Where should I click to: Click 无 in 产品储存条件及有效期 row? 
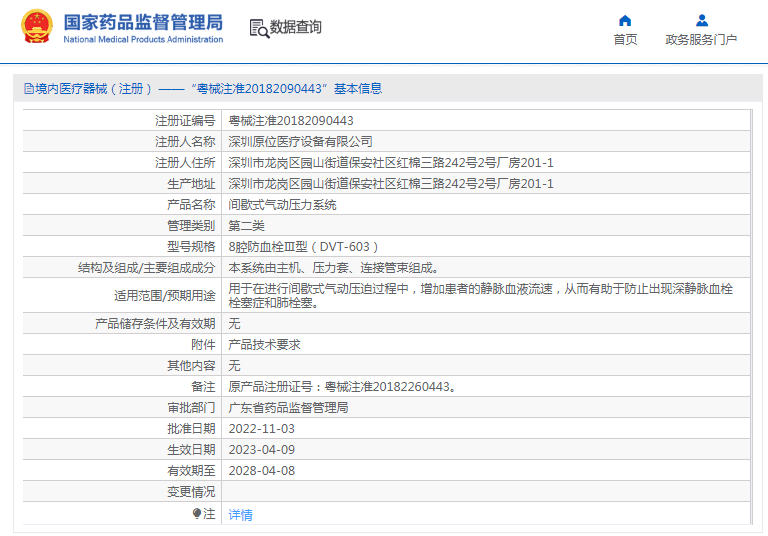coord(234,324)
